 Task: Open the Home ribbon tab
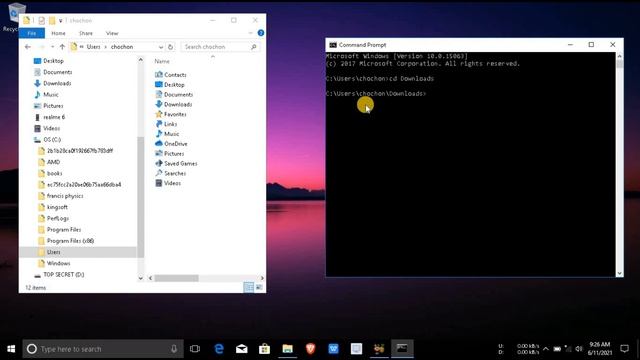[58, 33]
